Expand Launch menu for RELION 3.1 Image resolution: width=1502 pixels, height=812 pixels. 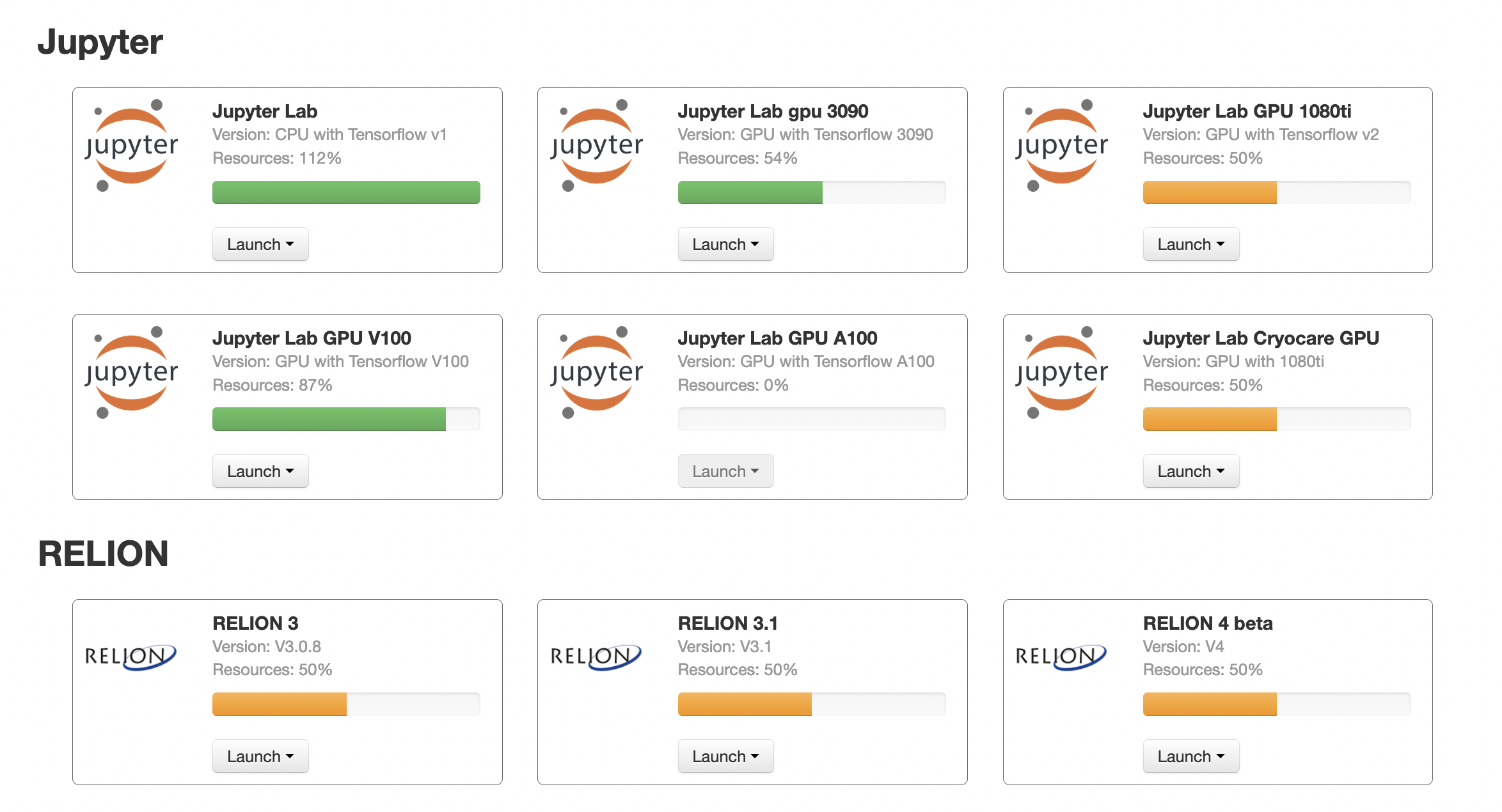point(725,756)
